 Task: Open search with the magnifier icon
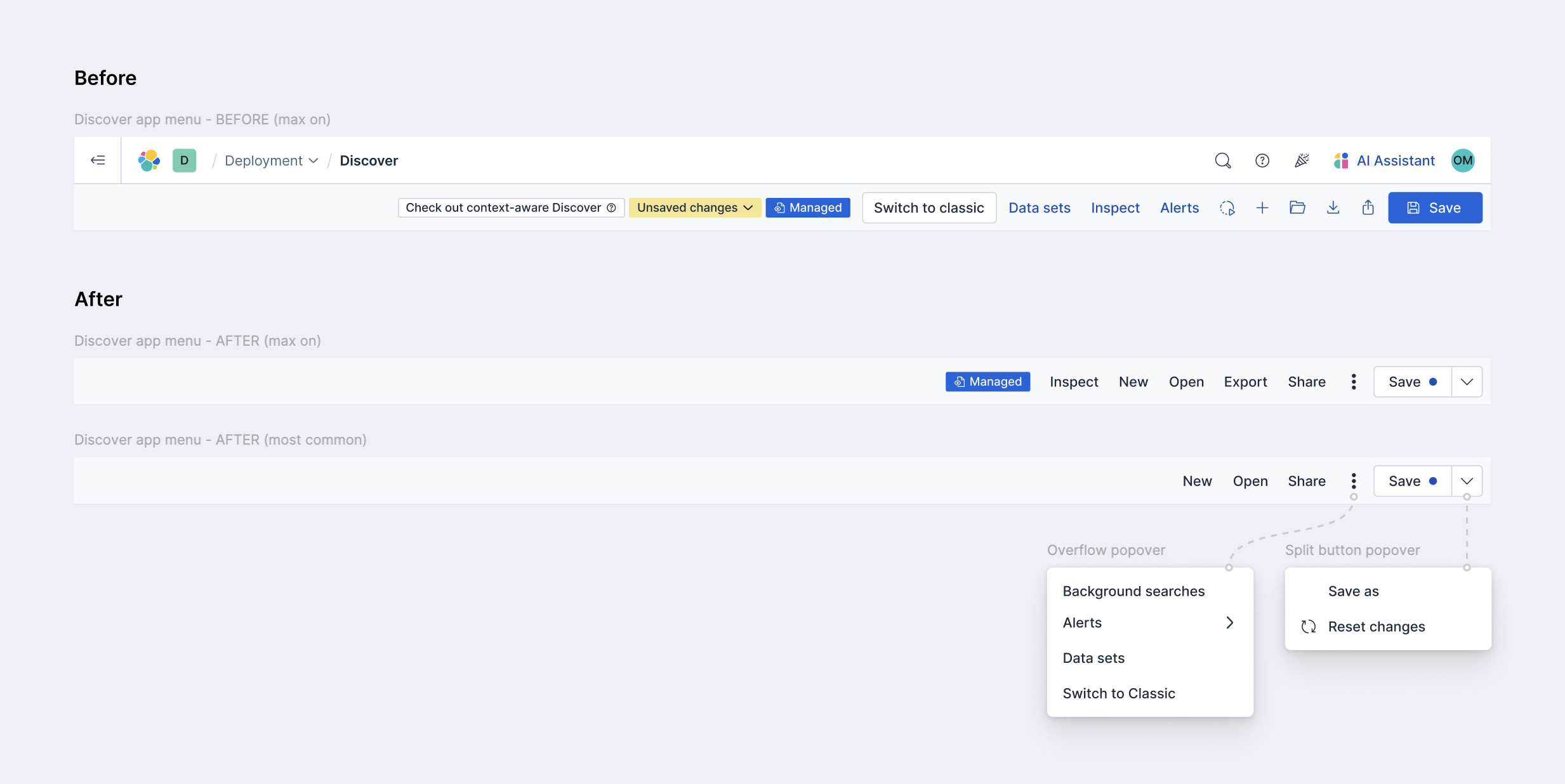point(1222,160)
